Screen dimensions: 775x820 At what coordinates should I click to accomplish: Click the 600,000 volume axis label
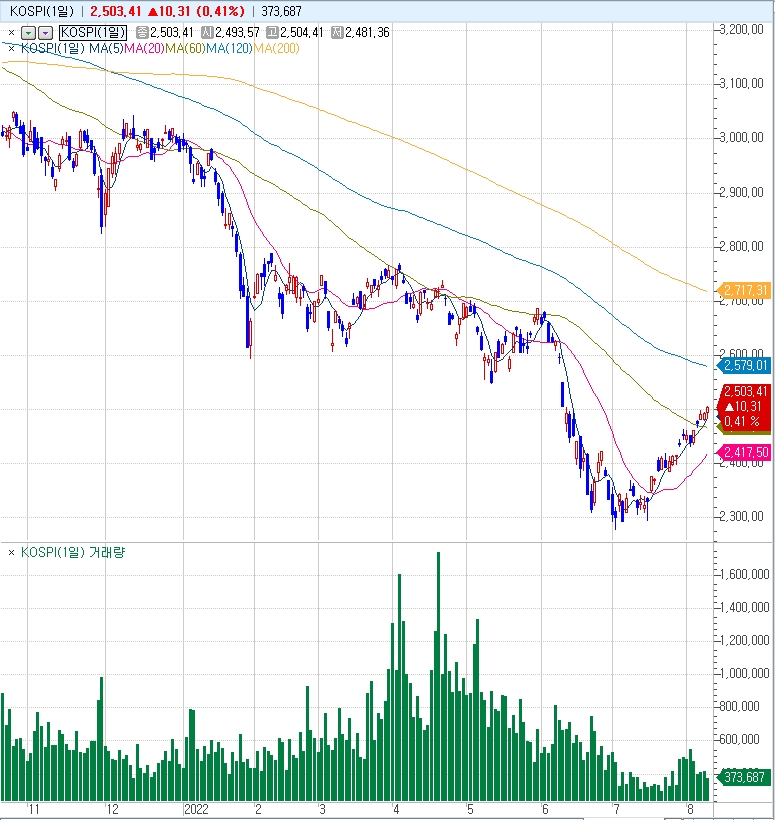[x=739, y=739]
